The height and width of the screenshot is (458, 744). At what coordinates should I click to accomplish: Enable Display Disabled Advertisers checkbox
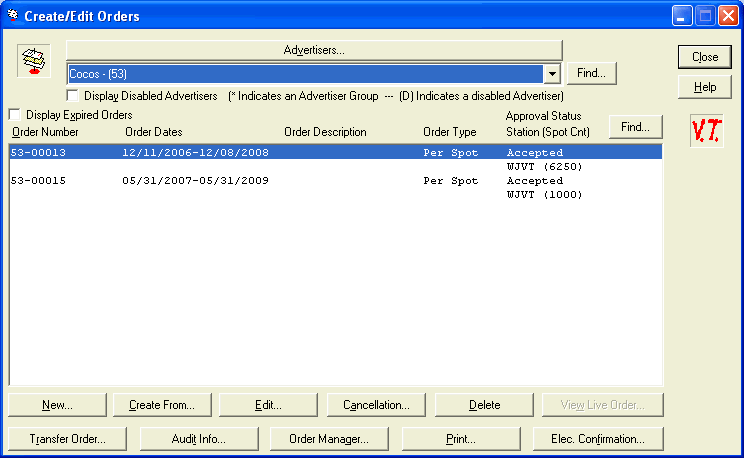coord(73,95)
